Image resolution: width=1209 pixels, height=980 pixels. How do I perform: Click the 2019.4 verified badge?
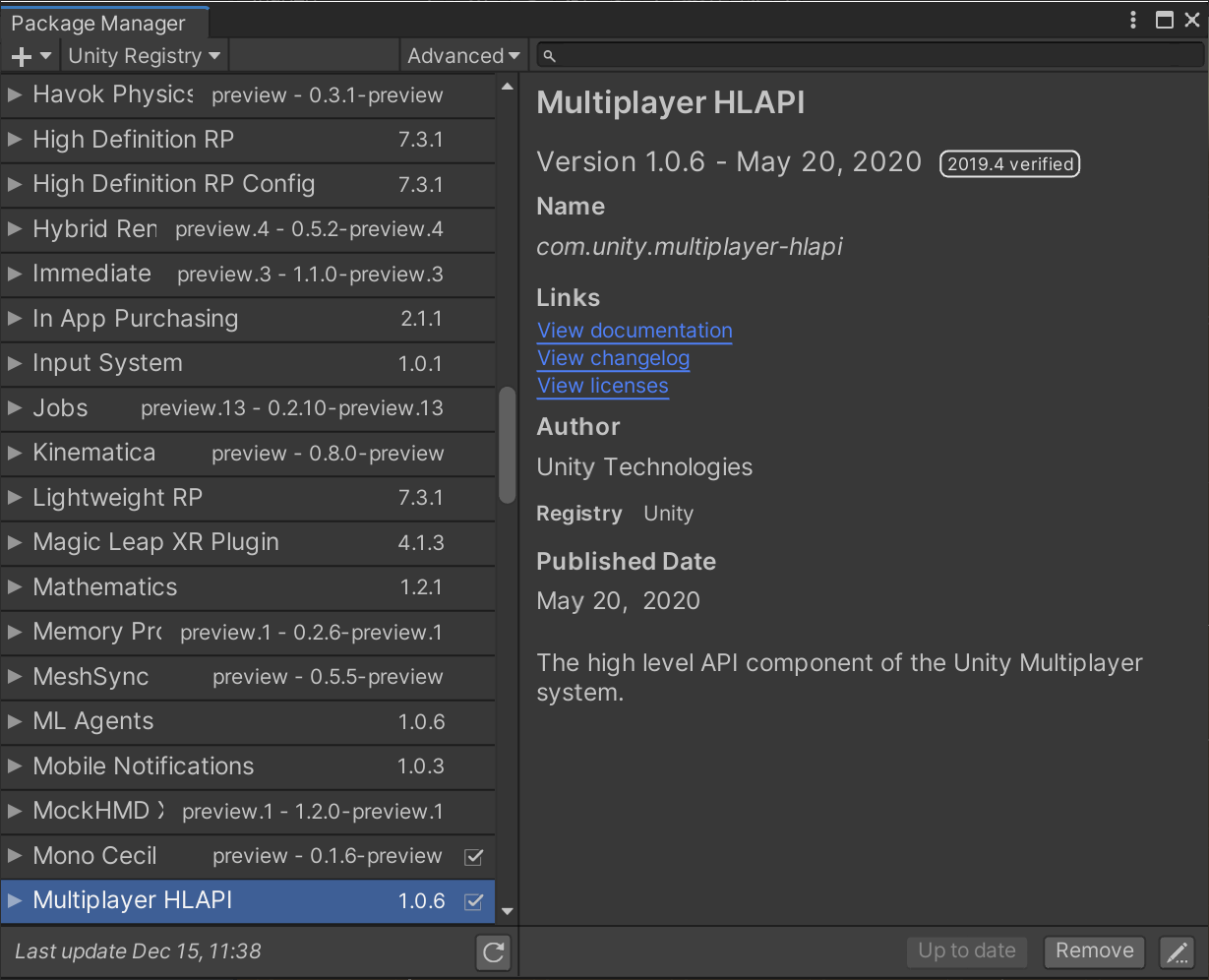coord(1010,164)
